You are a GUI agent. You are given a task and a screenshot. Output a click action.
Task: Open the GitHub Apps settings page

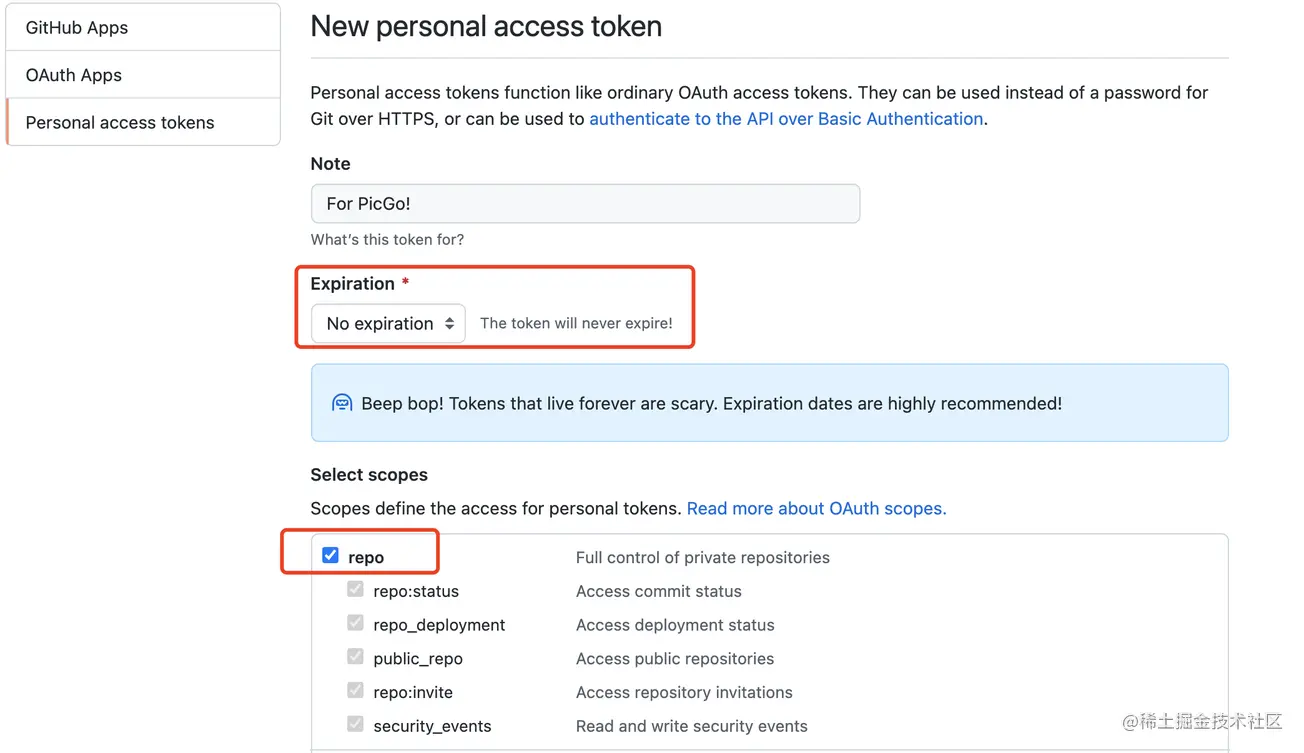[x=77, y=28]
